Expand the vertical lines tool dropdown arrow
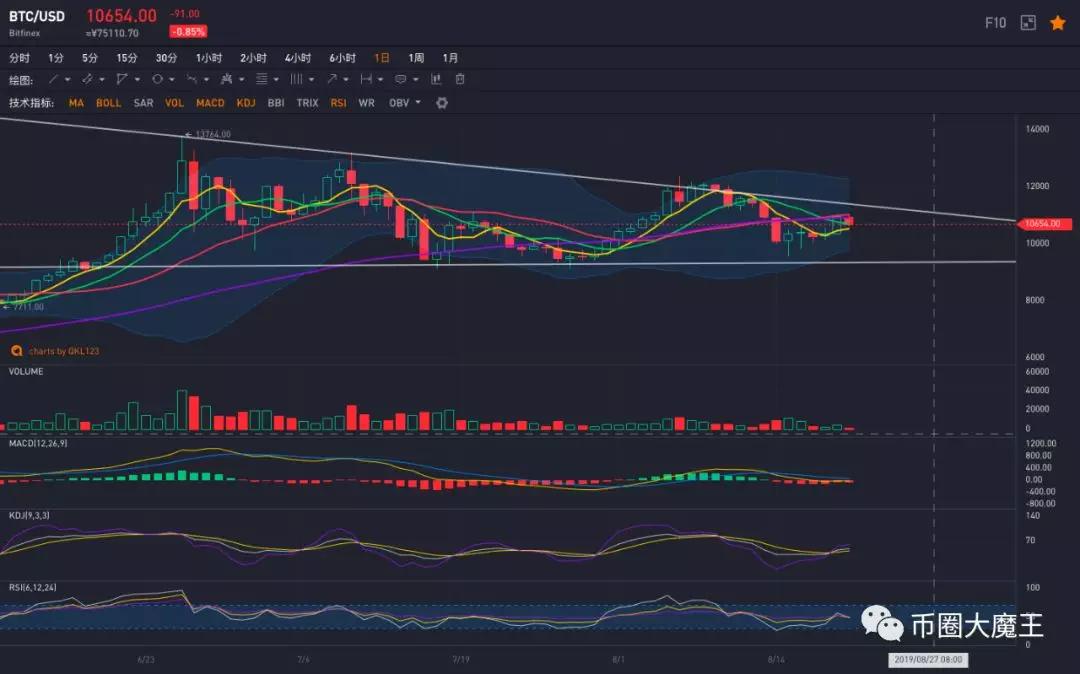1080x674 pixels. click(x=311, y=80)
